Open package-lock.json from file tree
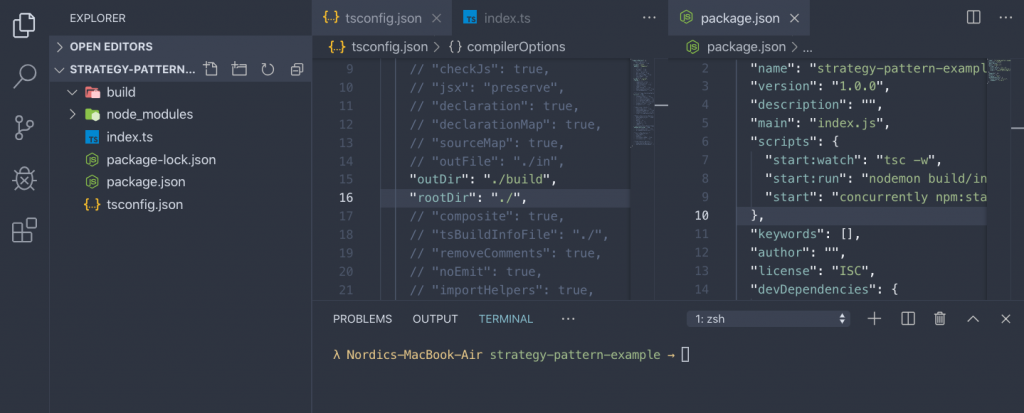The width and height of the screenshot is (1024, 413). tap(161, 159)
